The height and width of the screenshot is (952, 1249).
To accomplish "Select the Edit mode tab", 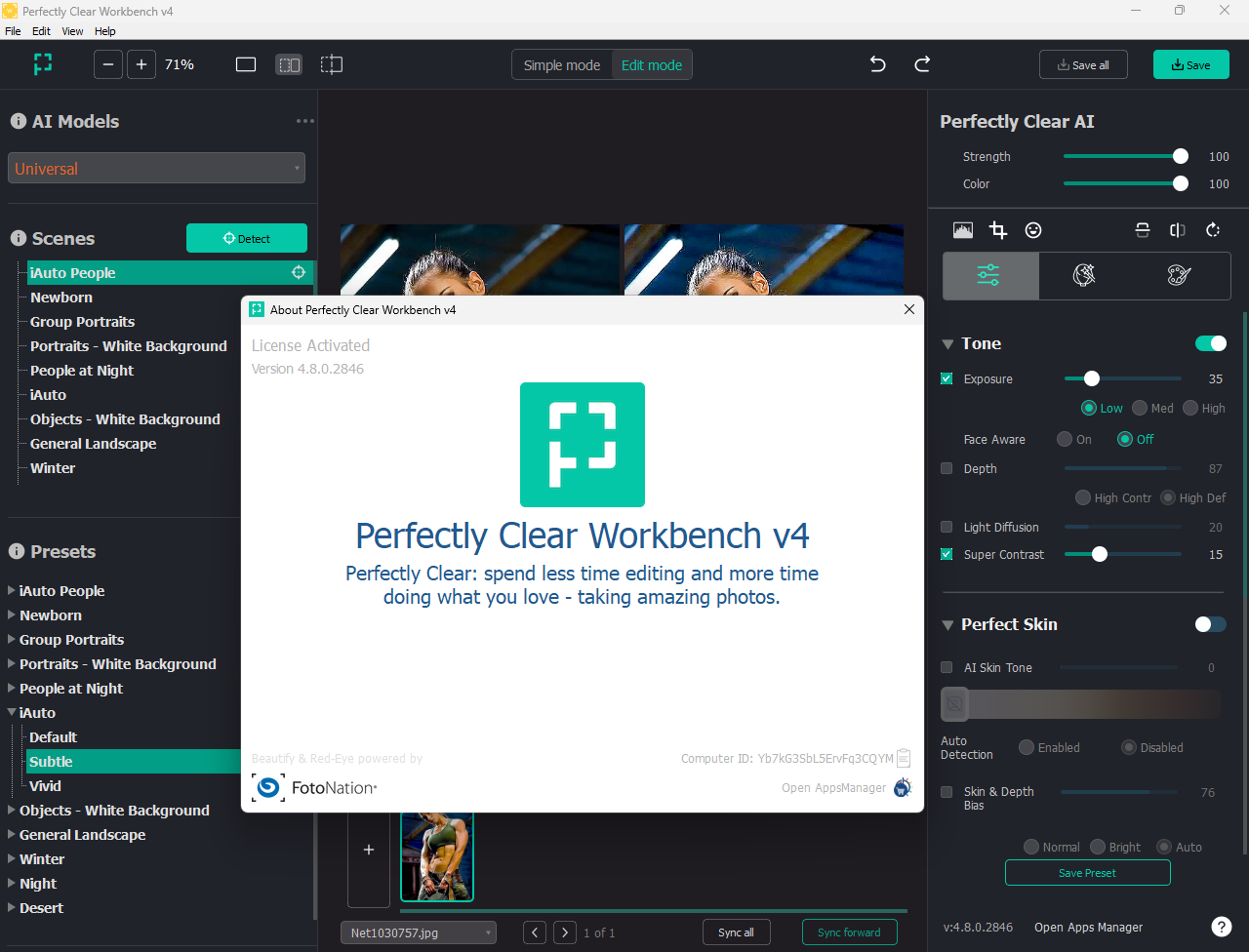I will (652, 65).
